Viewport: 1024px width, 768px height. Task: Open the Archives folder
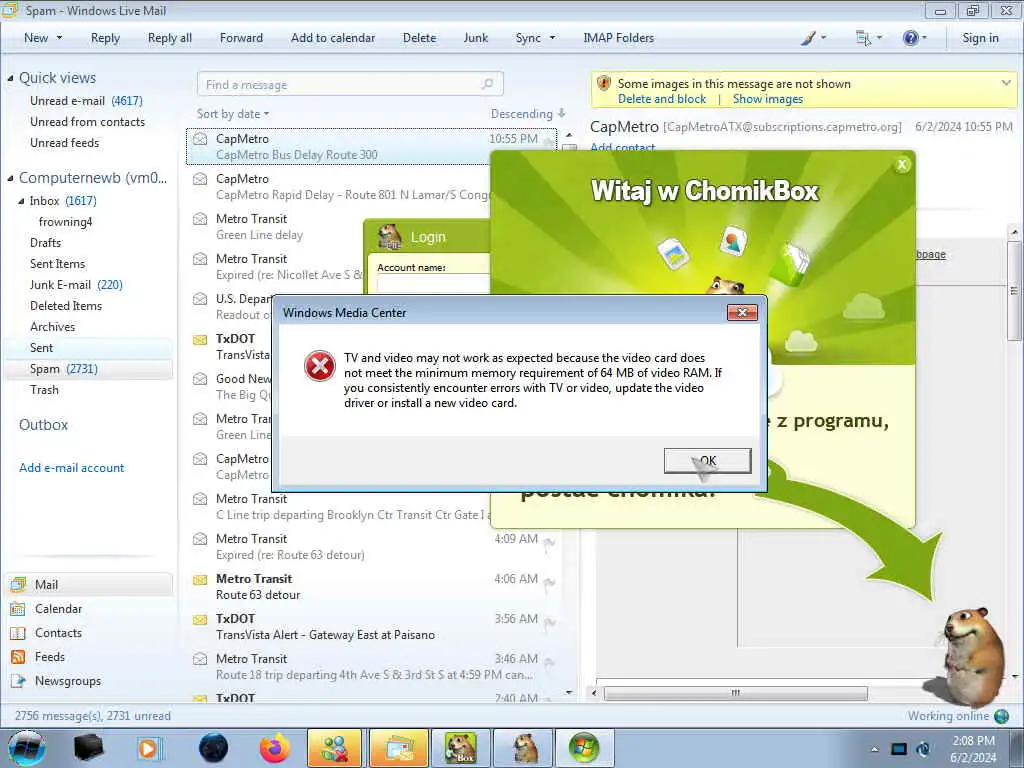[x=52, y=327]
